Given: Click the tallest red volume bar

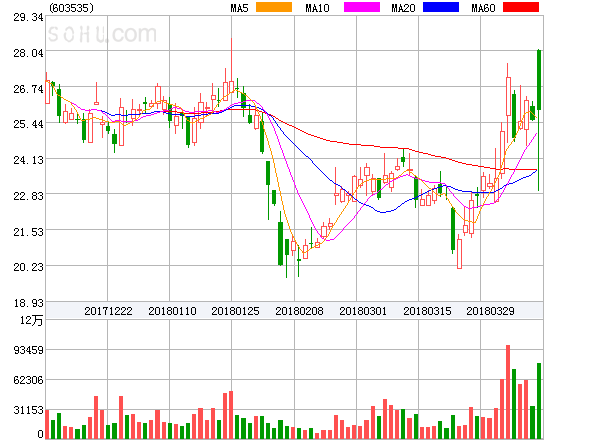Looking at the screenshot, I should click(x=508, y=392).
